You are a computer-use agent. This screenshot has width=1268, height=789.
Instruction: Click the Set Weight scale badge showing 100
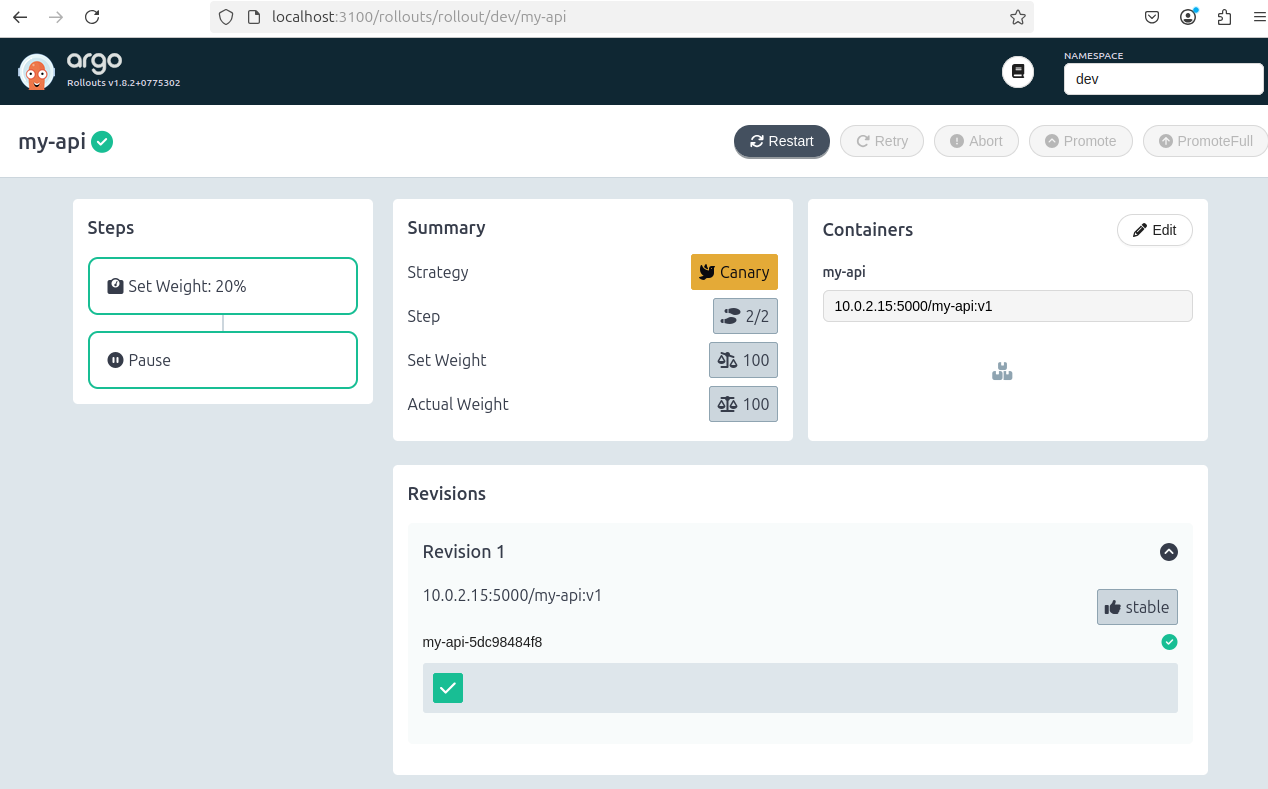[x=743, y=360]
